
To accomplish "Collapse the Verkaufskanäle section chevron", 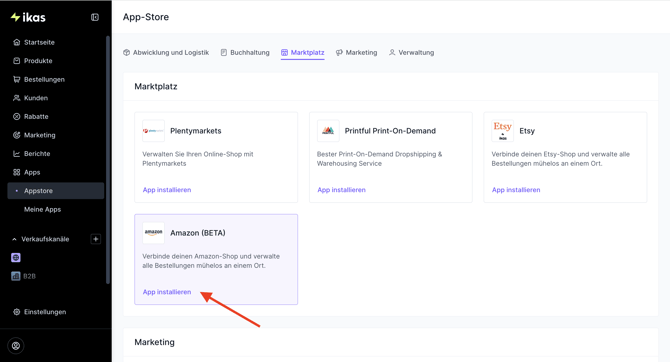I will click(x=15, y=239).
